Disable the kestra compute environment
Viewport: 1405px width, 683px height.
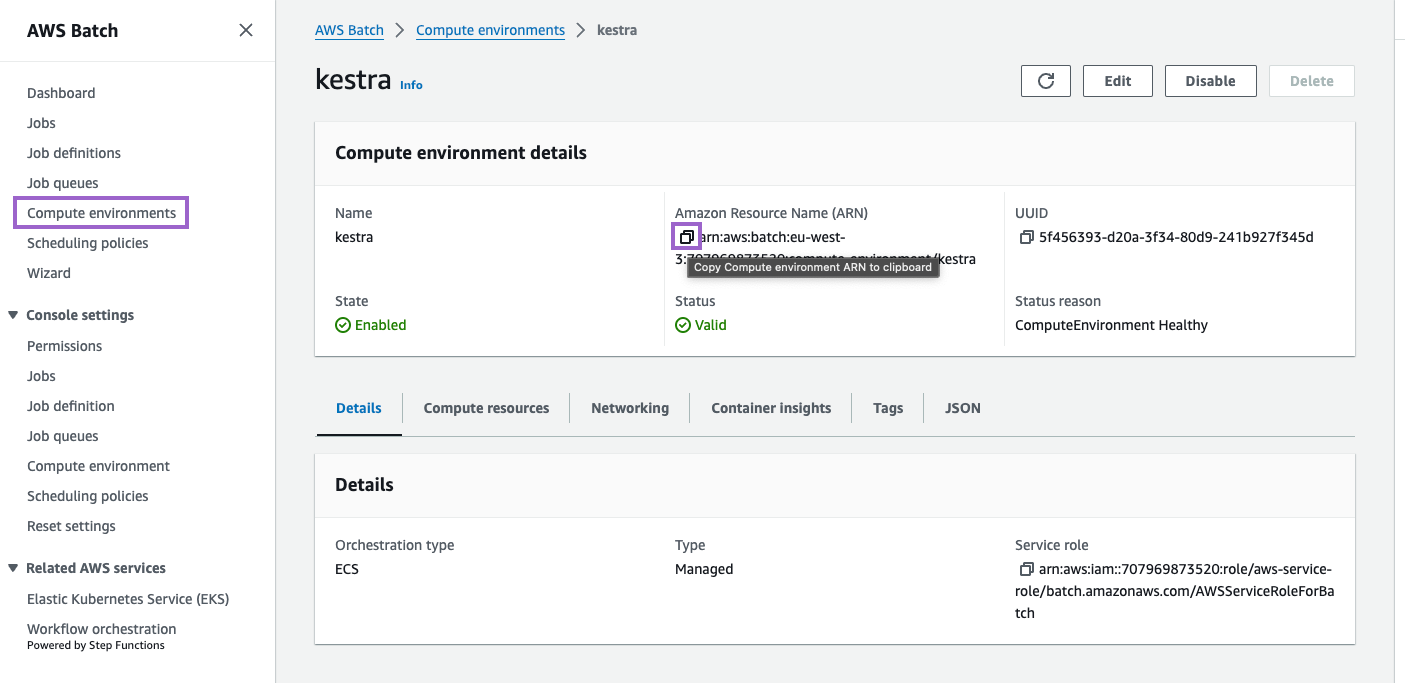point(1210,81)
